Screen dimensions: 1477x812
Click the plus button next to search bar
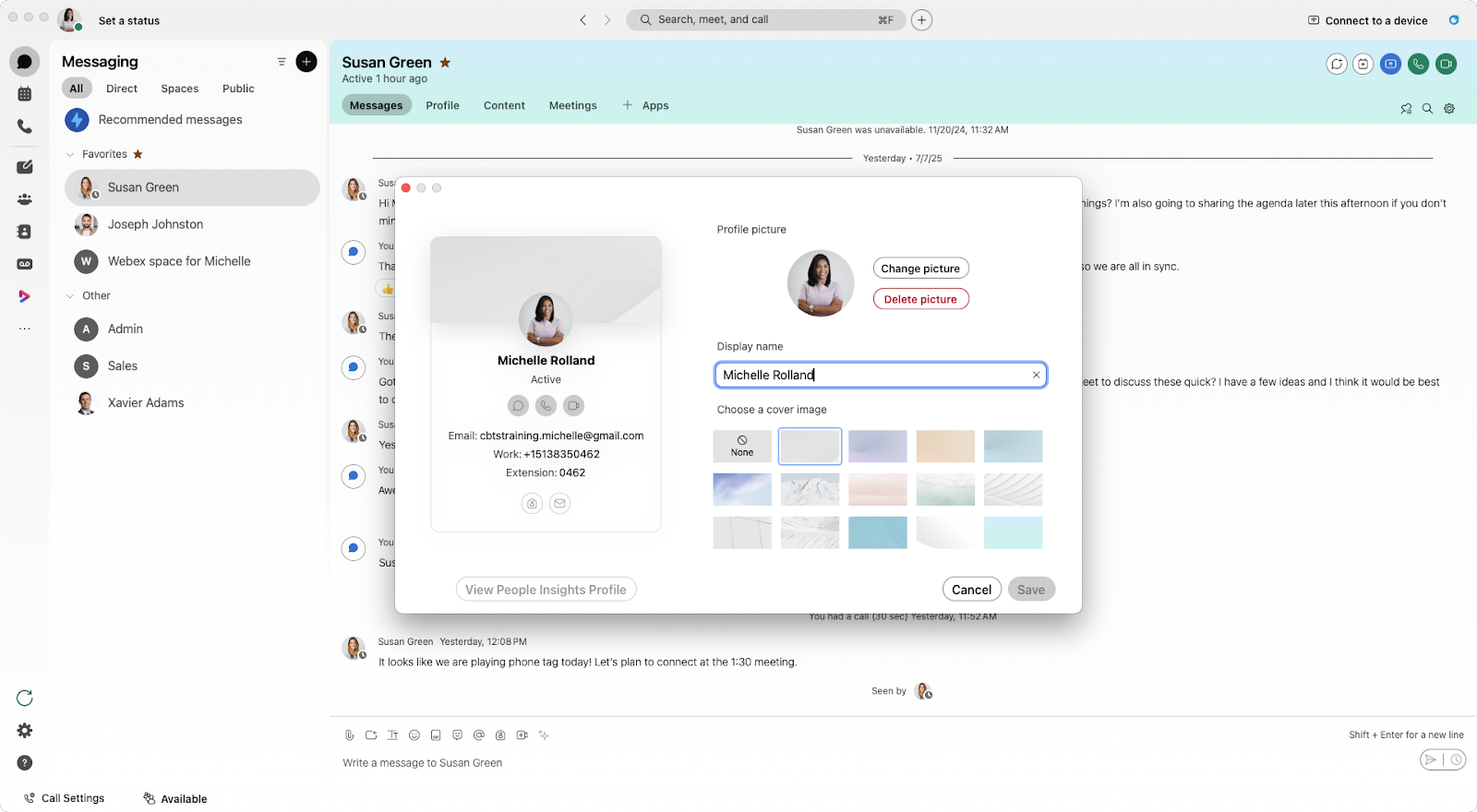pos(921,19)
